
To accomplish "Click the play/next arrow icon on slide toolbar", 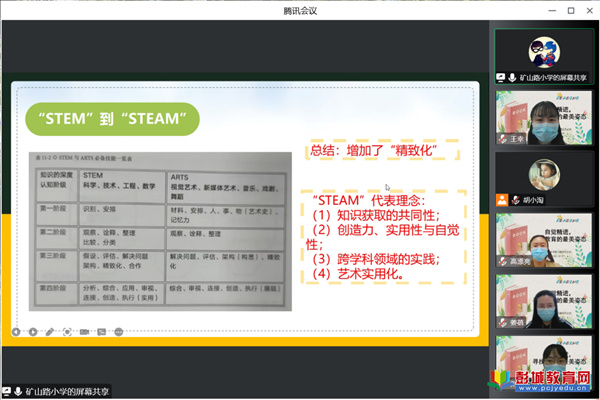I will 33,332.
